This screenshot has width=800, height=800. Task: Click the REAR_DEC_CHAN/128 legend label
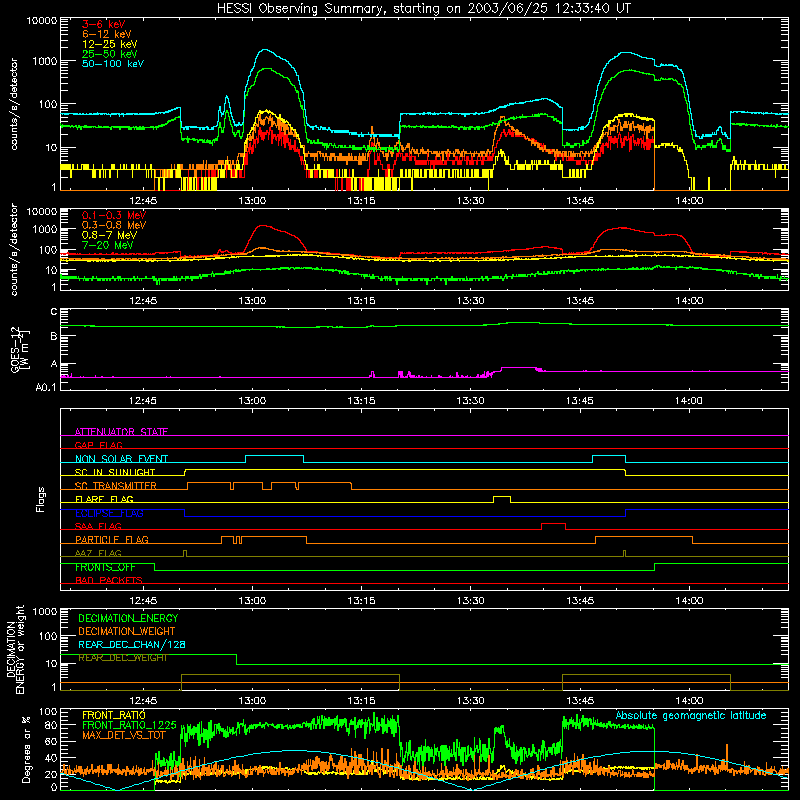point(132,644)
